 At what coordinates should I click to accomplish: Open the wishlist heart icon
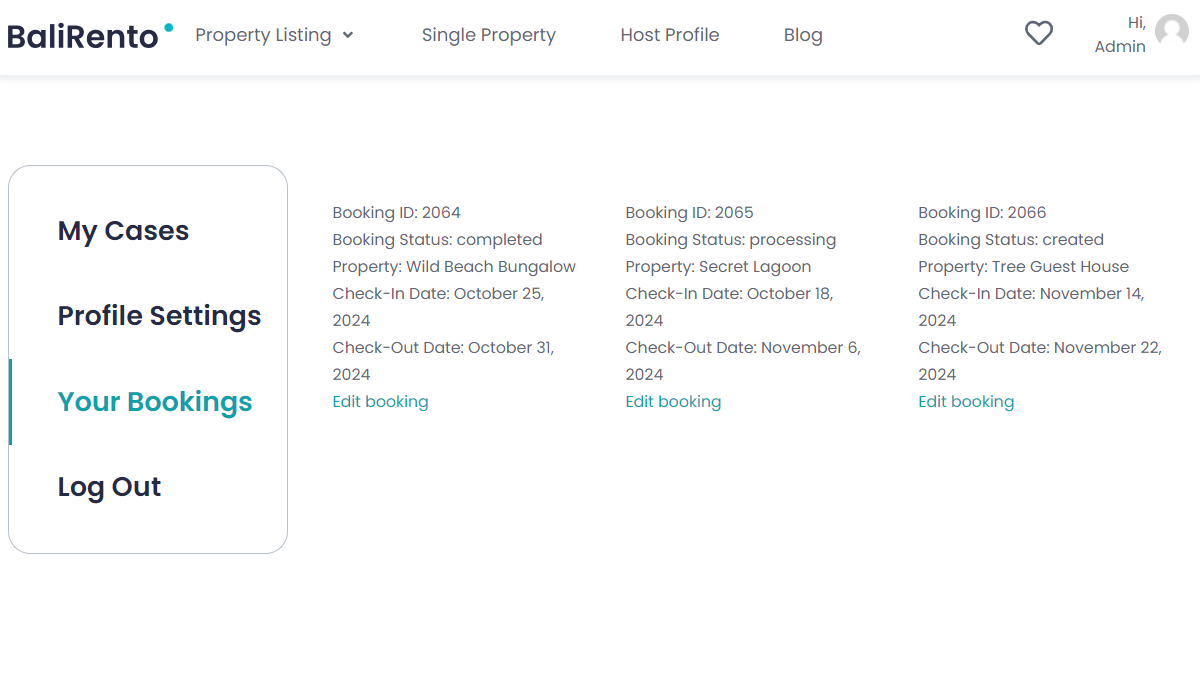(1038, 33)
